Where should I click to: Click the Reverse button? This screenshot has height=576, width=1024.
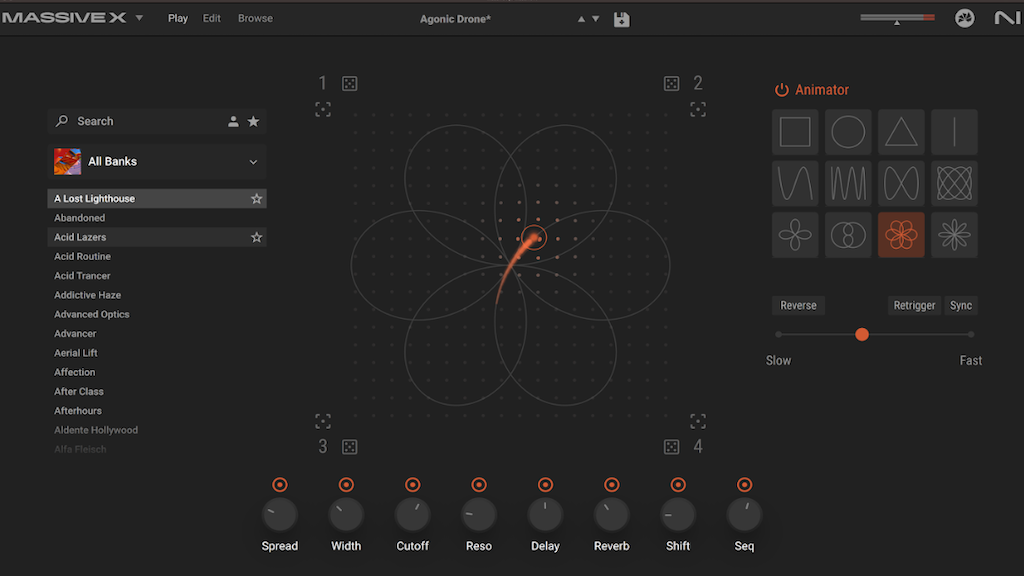[798, 305]
